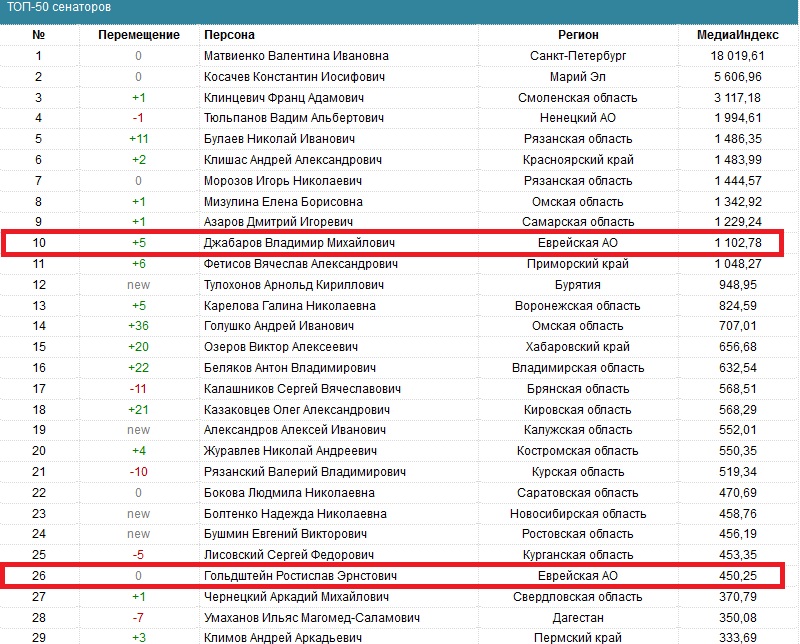
Task: Click on Фетисов Вячеслав Александрович name
Action: tap(301, 264)
